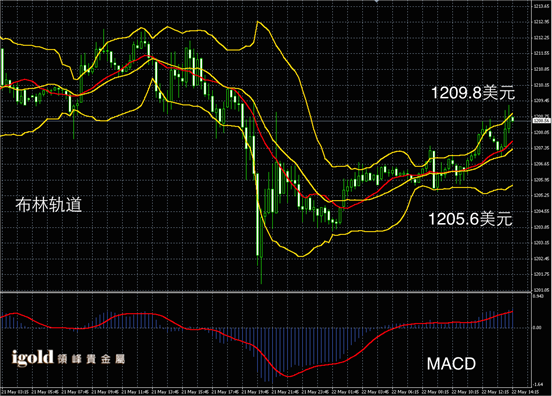The width and height of the screenshot is (552, 396).
Task: Click the 1207.35 price axis label
Action: (542, 148)
